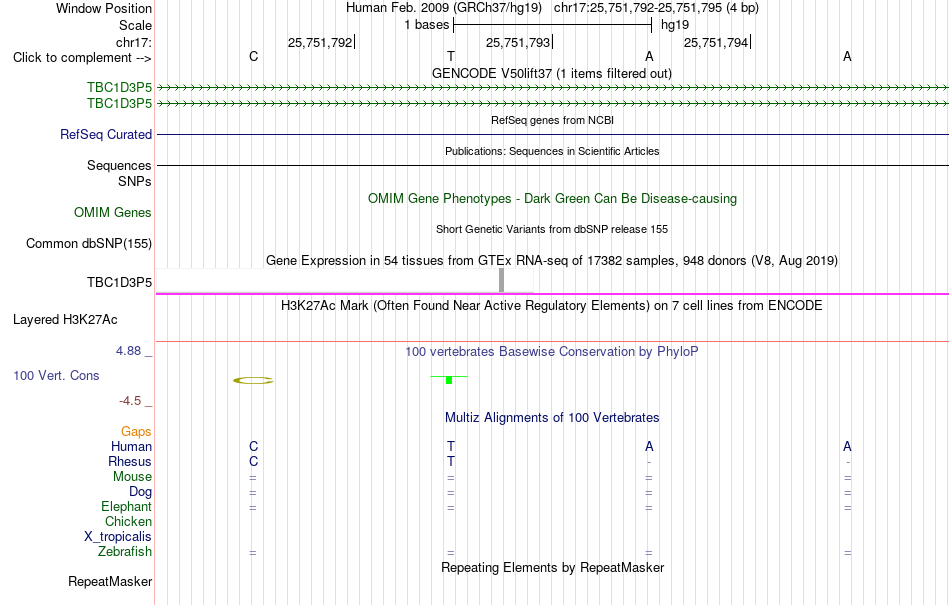Screen dimensions: 950x605
Task: Click the orange Gaps label
Action: 136,431
